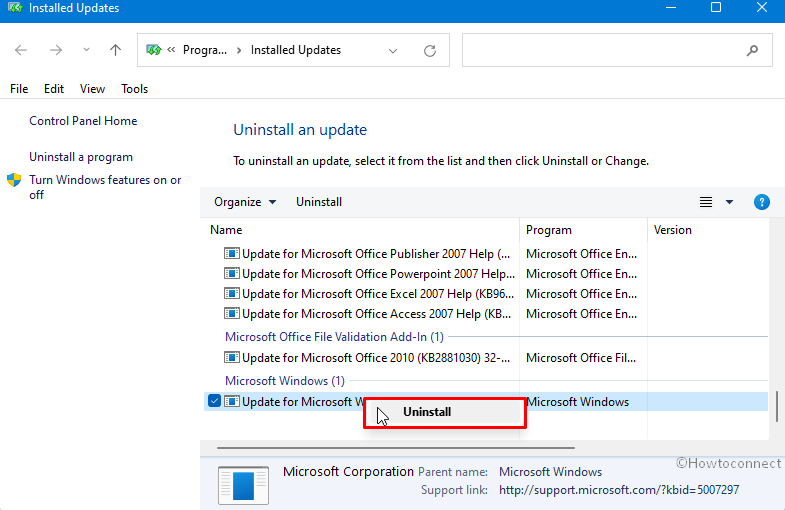The height and width of the screenshot is (510, 785).
Task: Collapse the Microsoft Windows (1) group
Action: pyautogui.click(x=285, y=381)
